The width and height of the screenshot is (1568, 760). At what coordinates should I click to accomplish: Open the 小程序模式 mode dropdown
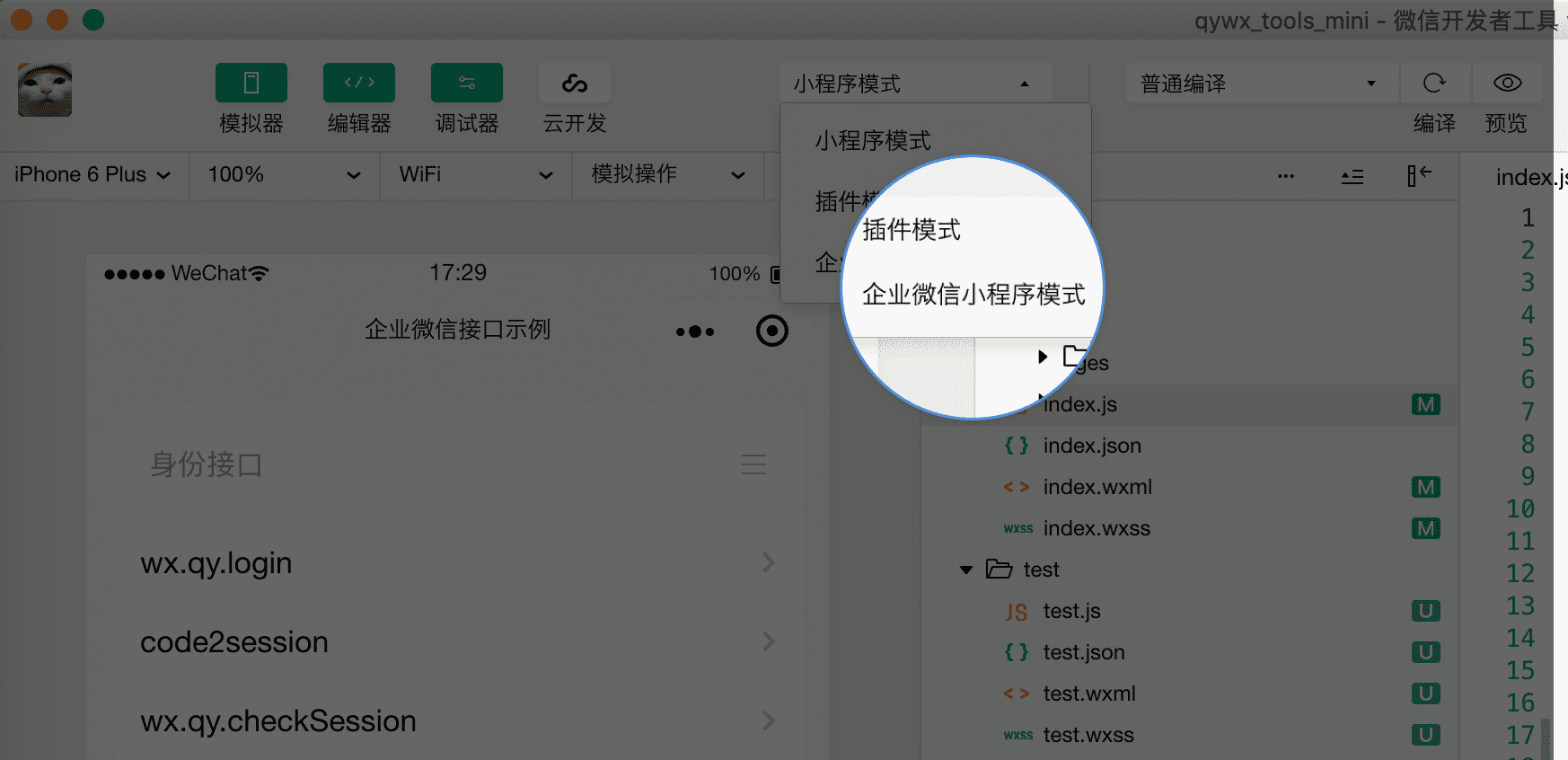(x=915, y=84)
